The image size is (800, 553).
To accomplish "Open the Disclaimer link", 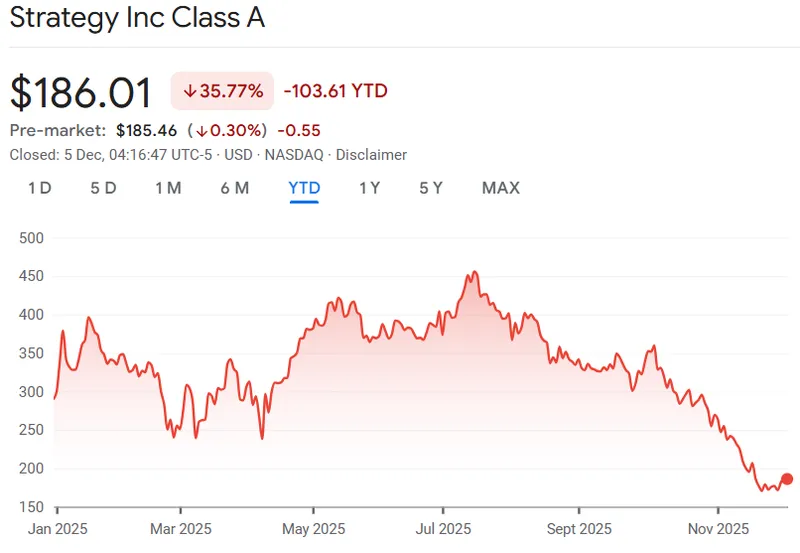I will (x=371, y=155).
